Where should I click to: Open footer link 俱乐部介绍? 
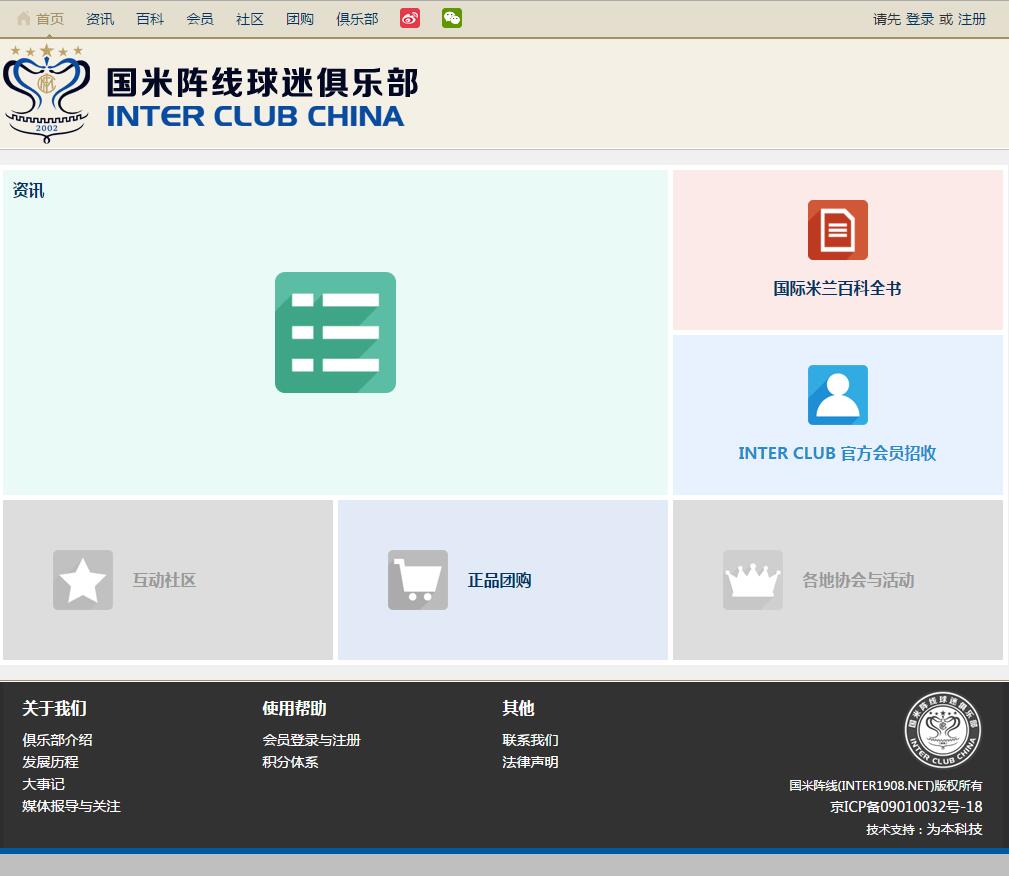[x=57, y=740]
